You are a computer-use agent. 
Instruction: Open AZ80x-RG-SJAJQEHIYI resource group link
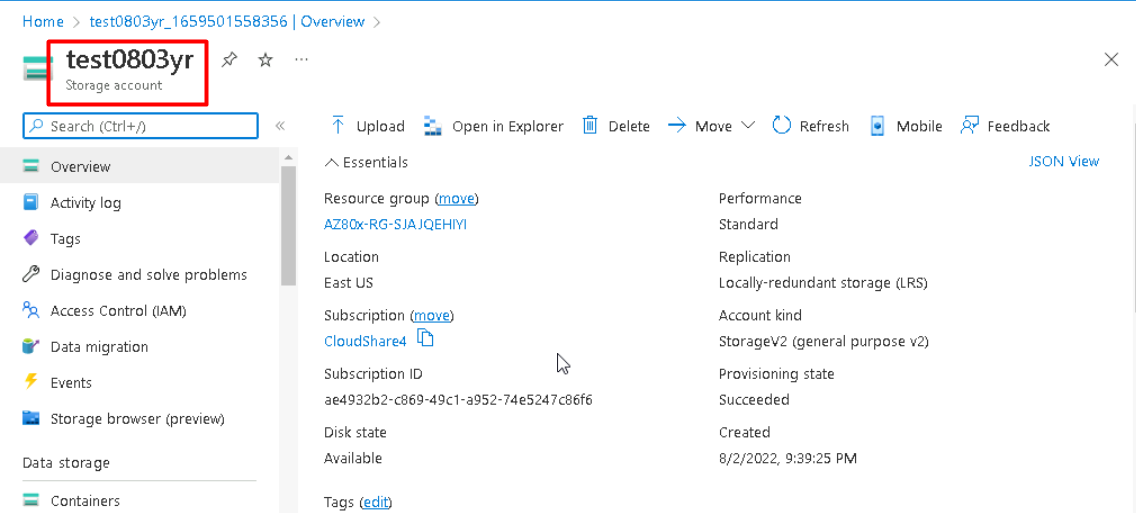[x=396, y=225]
